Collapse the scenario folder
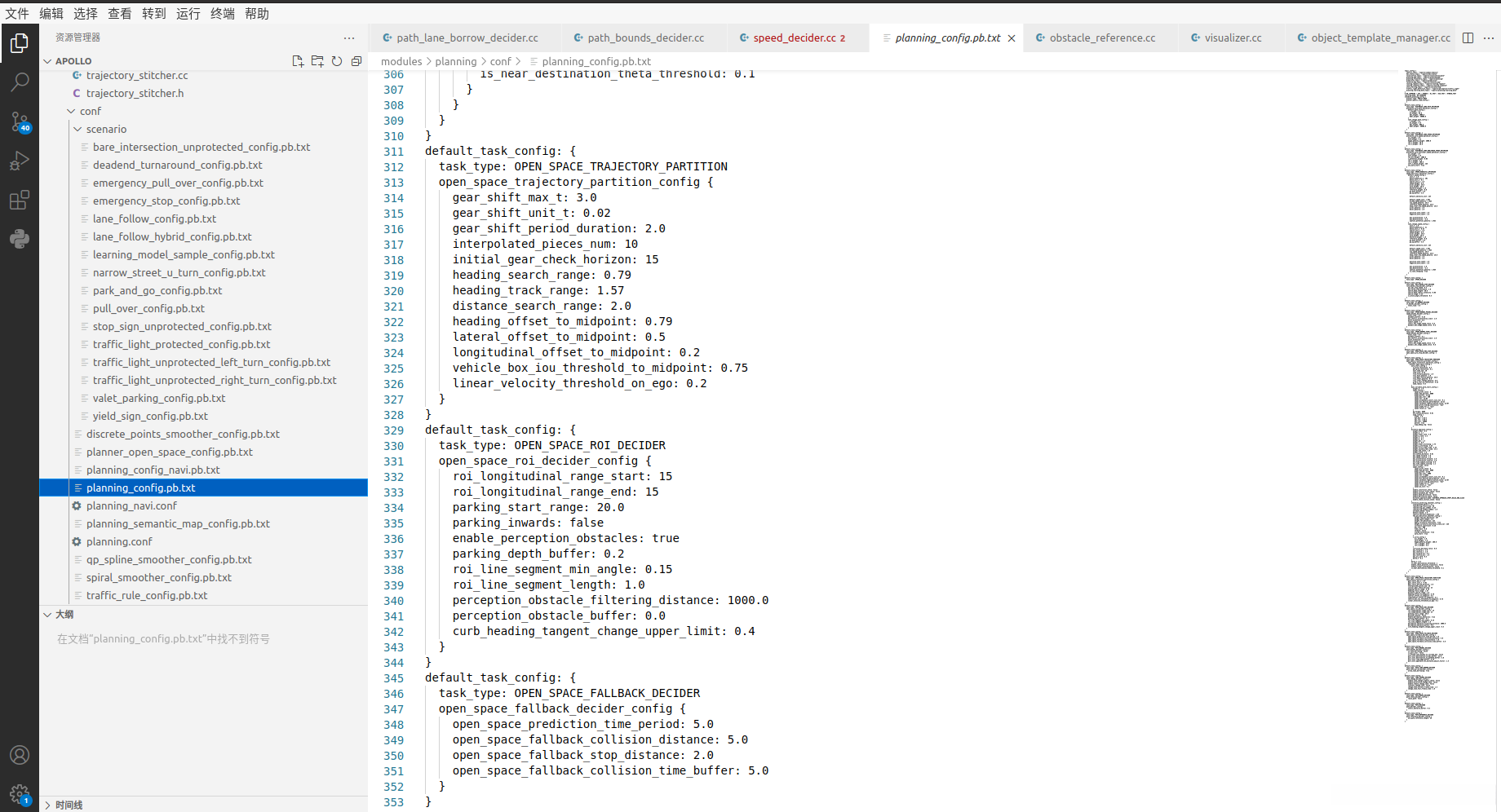 click(x=77, y=129)
